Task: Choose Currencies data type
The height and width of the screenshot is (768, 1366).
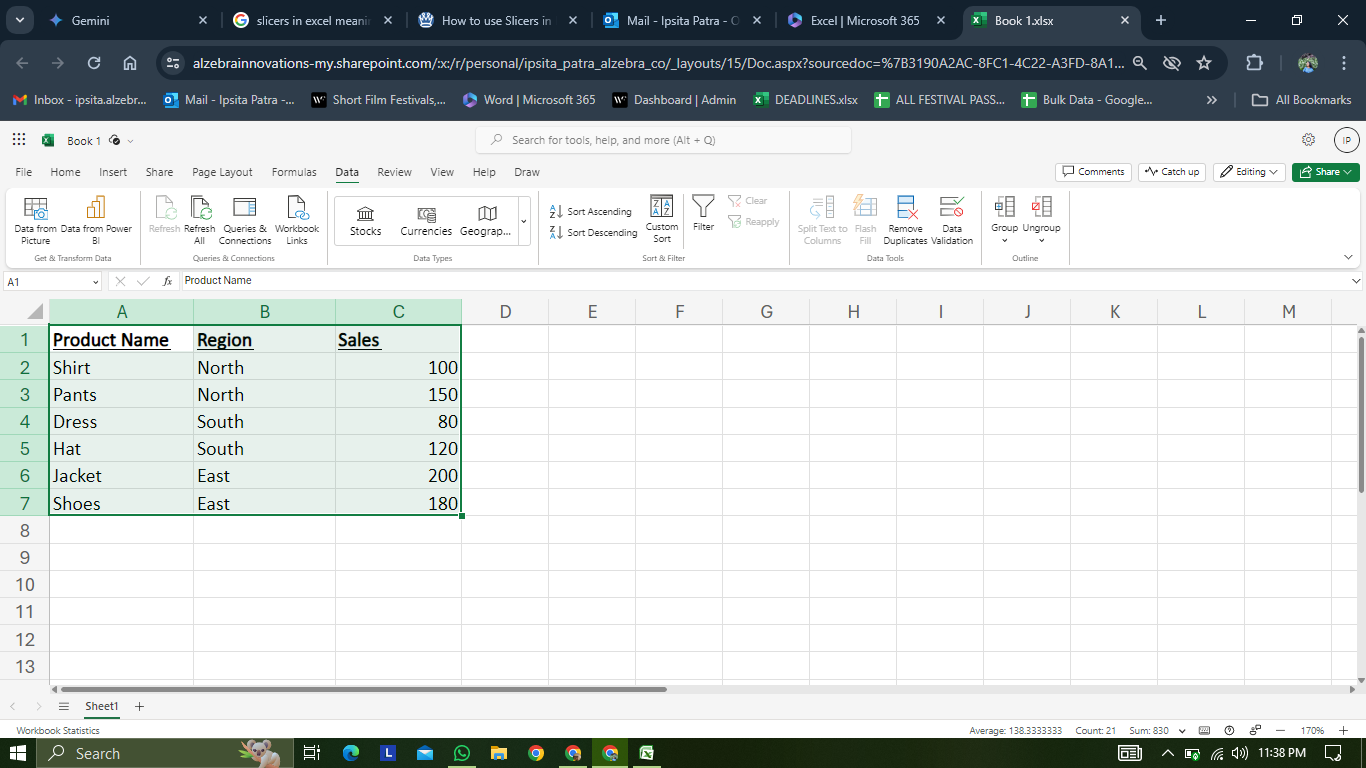Action: pyautogui.click(x=426, y=221)
